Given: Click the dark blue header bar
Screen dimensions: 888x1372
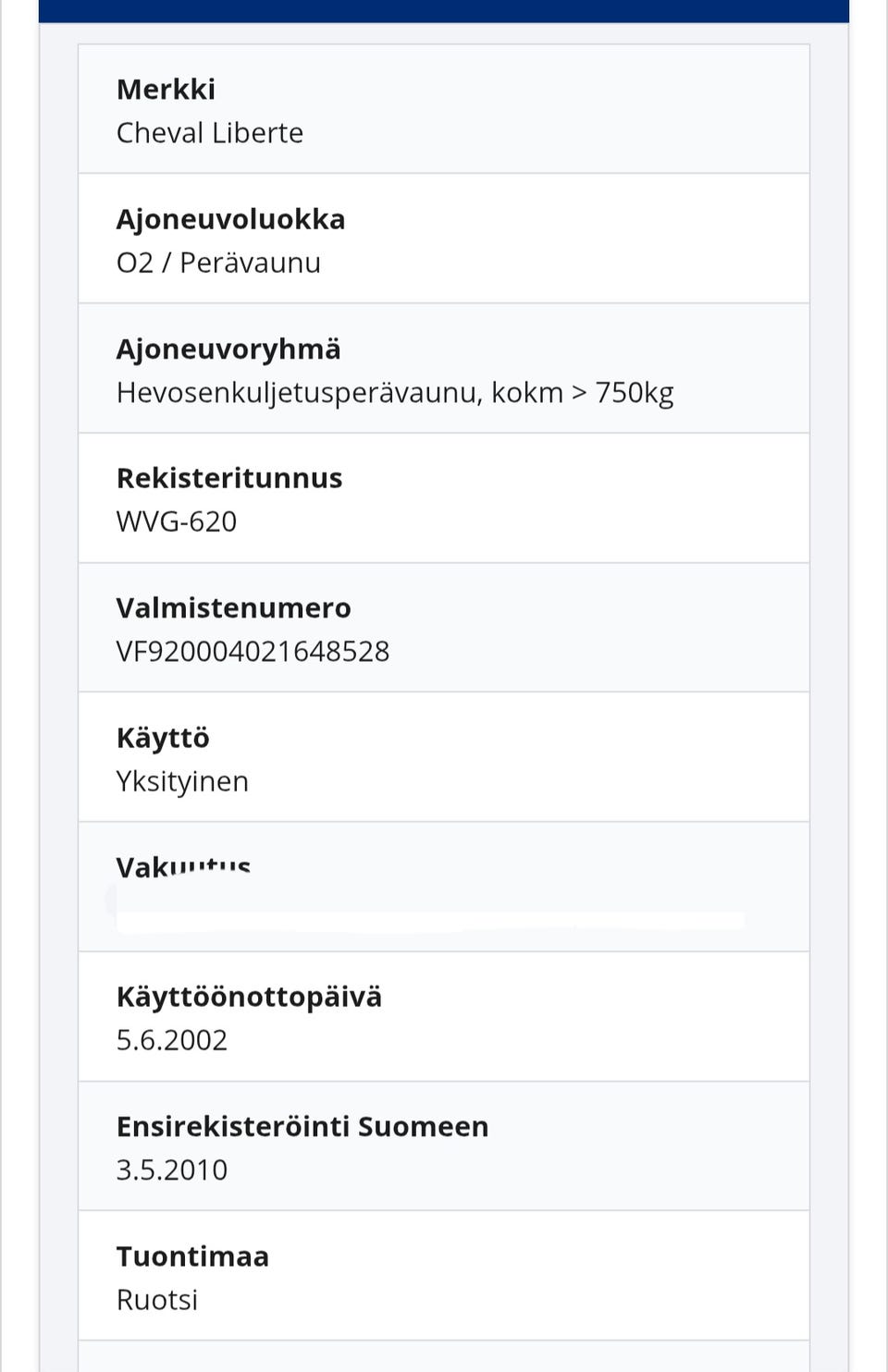Looking at the screenshot, I should (x=444, y=10).
